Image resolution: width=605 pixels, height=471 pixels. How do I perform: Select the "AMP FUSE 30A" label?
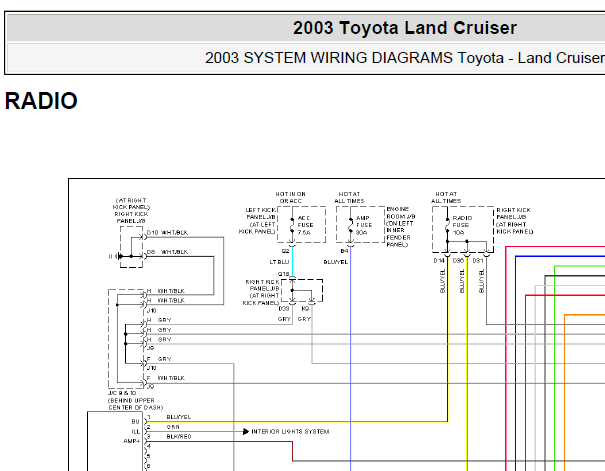[x=363, y=225]
